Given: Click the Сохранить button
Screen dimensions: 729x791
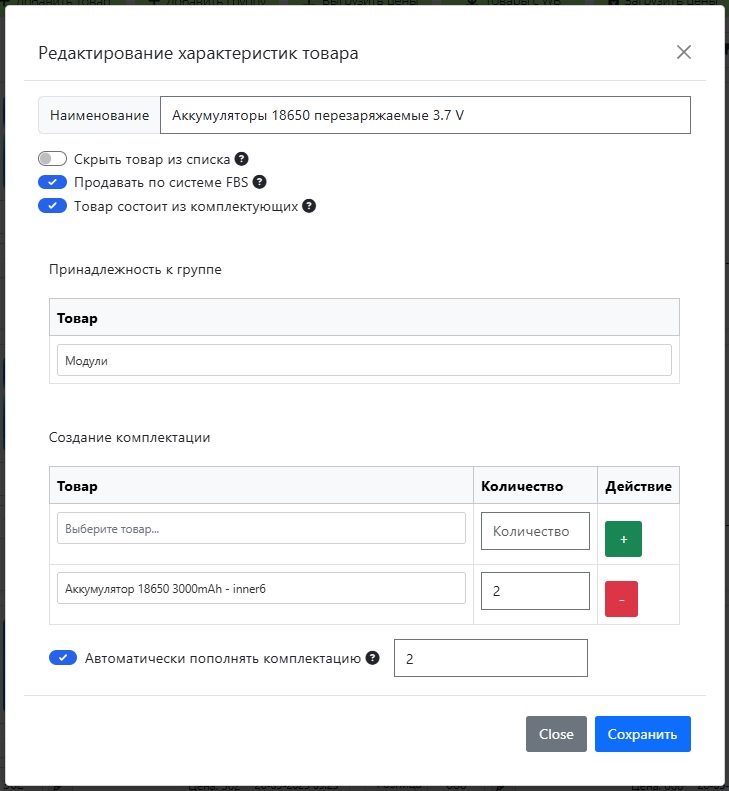Looking at the screenshot, I should click(642, 734).
